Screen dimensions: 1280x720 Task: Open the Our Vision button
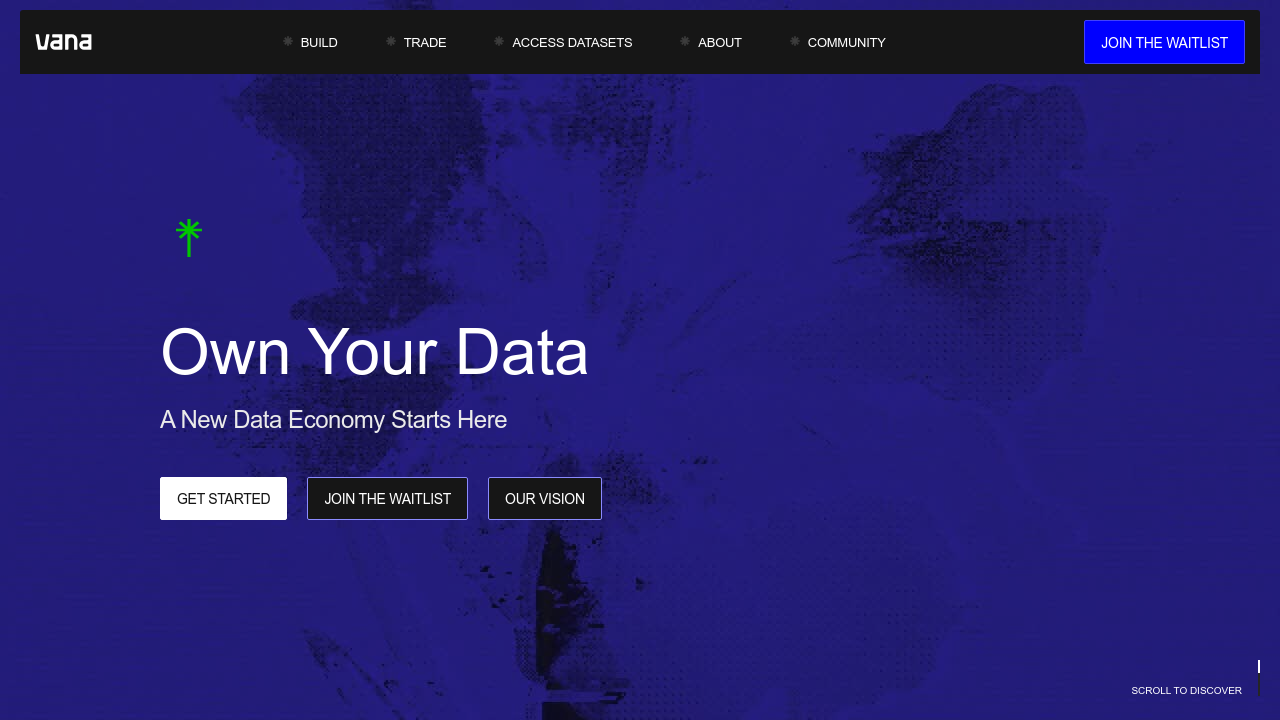[545, 498]
